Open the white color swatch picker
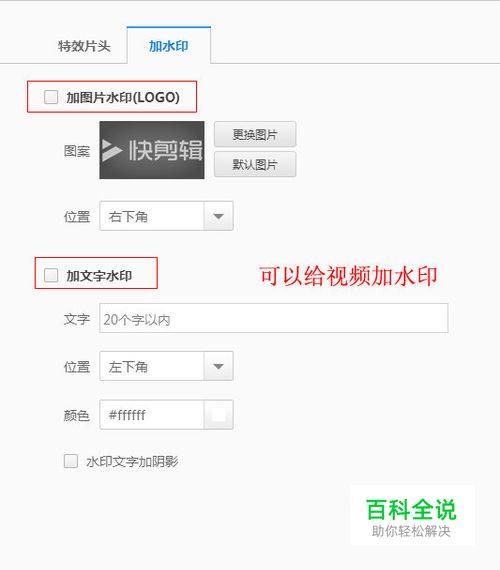The width and height of the screenshot is (500, 570). 218,415
